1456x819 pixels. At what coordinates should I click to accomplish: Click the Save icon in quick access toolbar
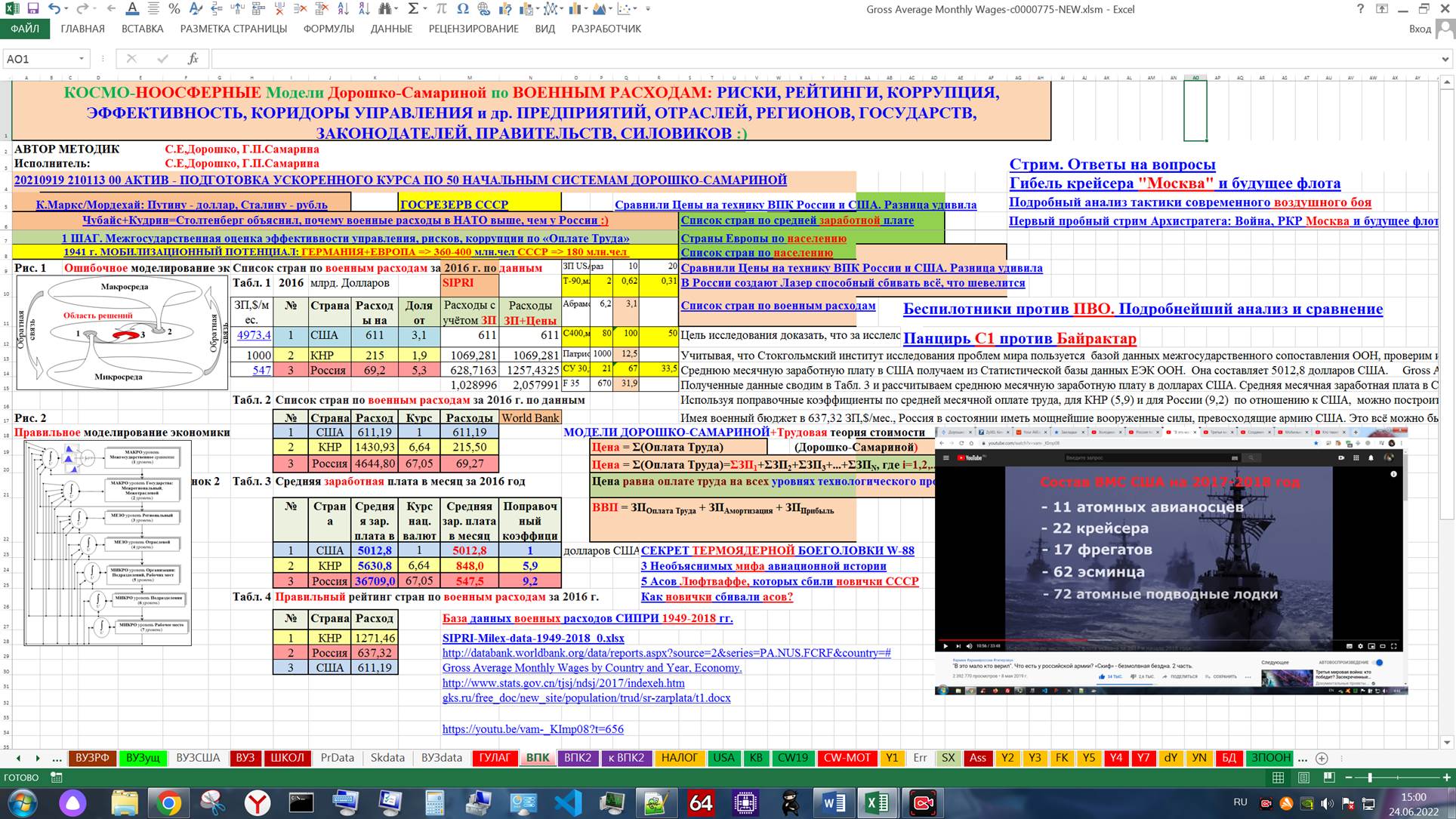(32, 9)
